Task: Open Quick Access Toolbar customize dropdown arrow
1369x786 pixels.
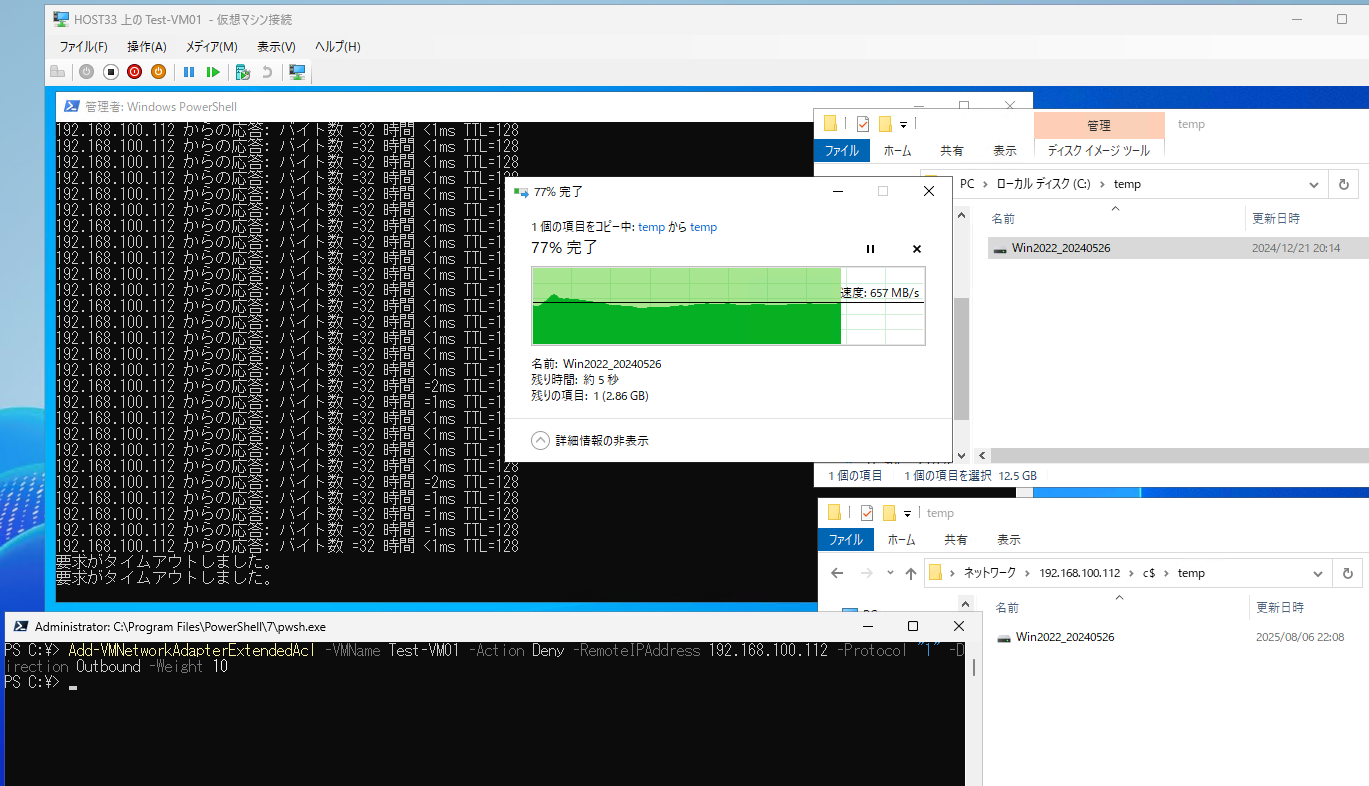Action: click(x=904, y=124)
